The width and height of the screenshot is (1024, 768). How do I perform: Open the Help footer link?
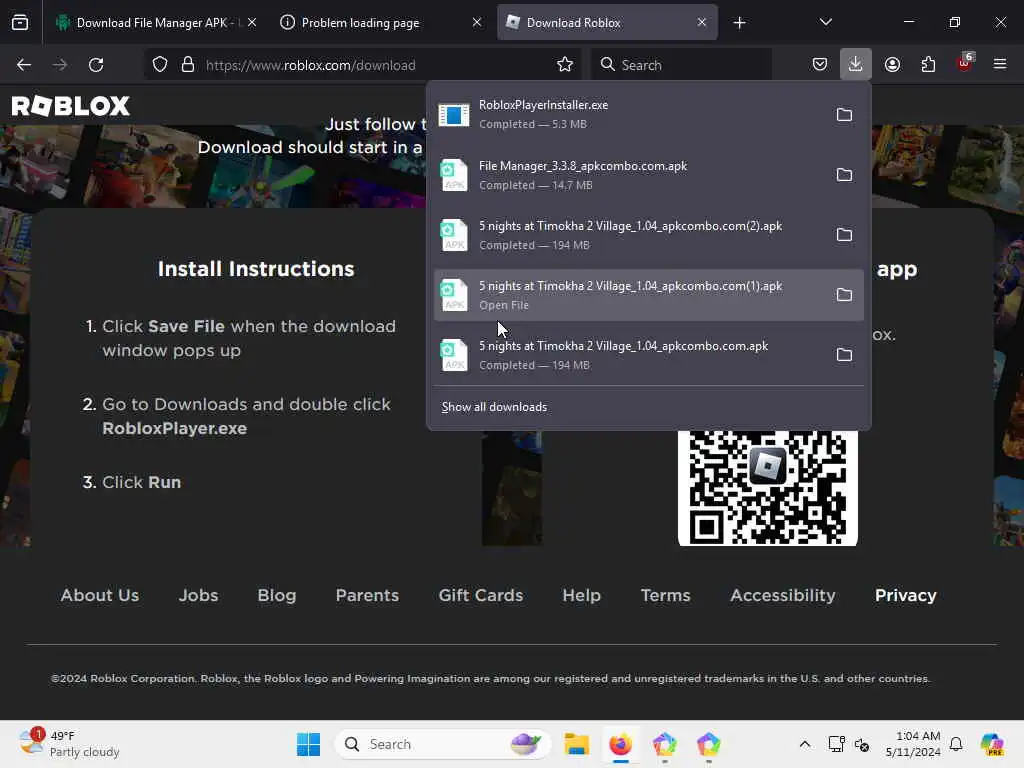(x=581, y=596)
